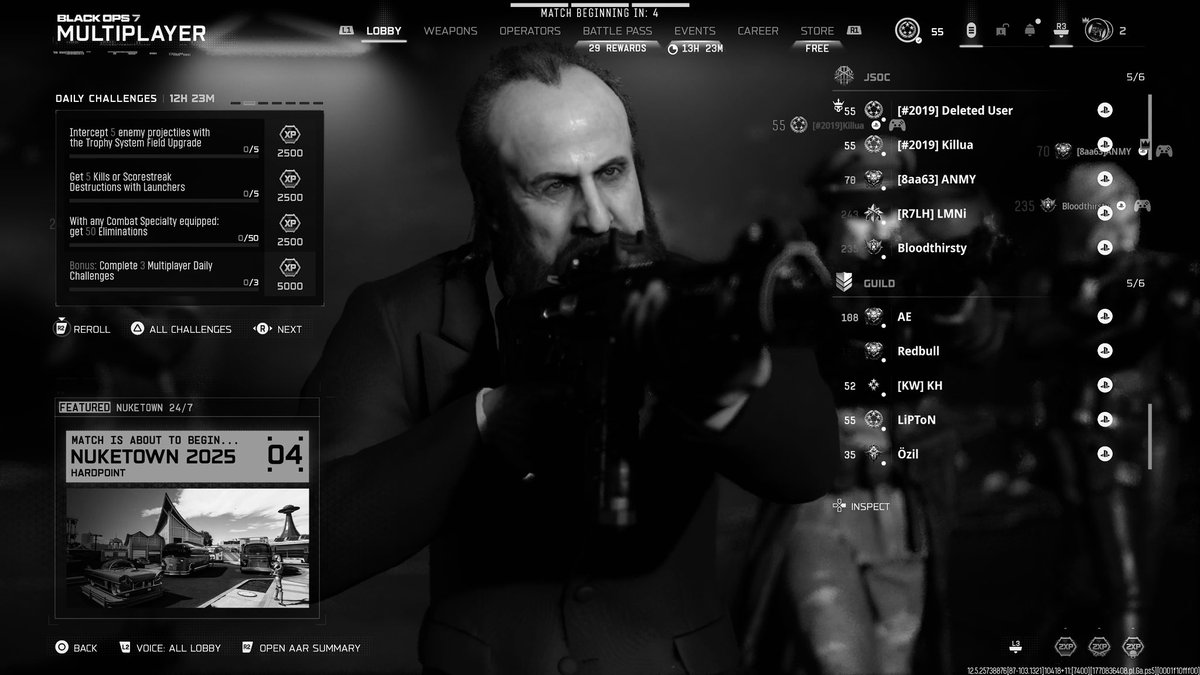
Task: Open the EVENTS tab
Action: point(695,31)
